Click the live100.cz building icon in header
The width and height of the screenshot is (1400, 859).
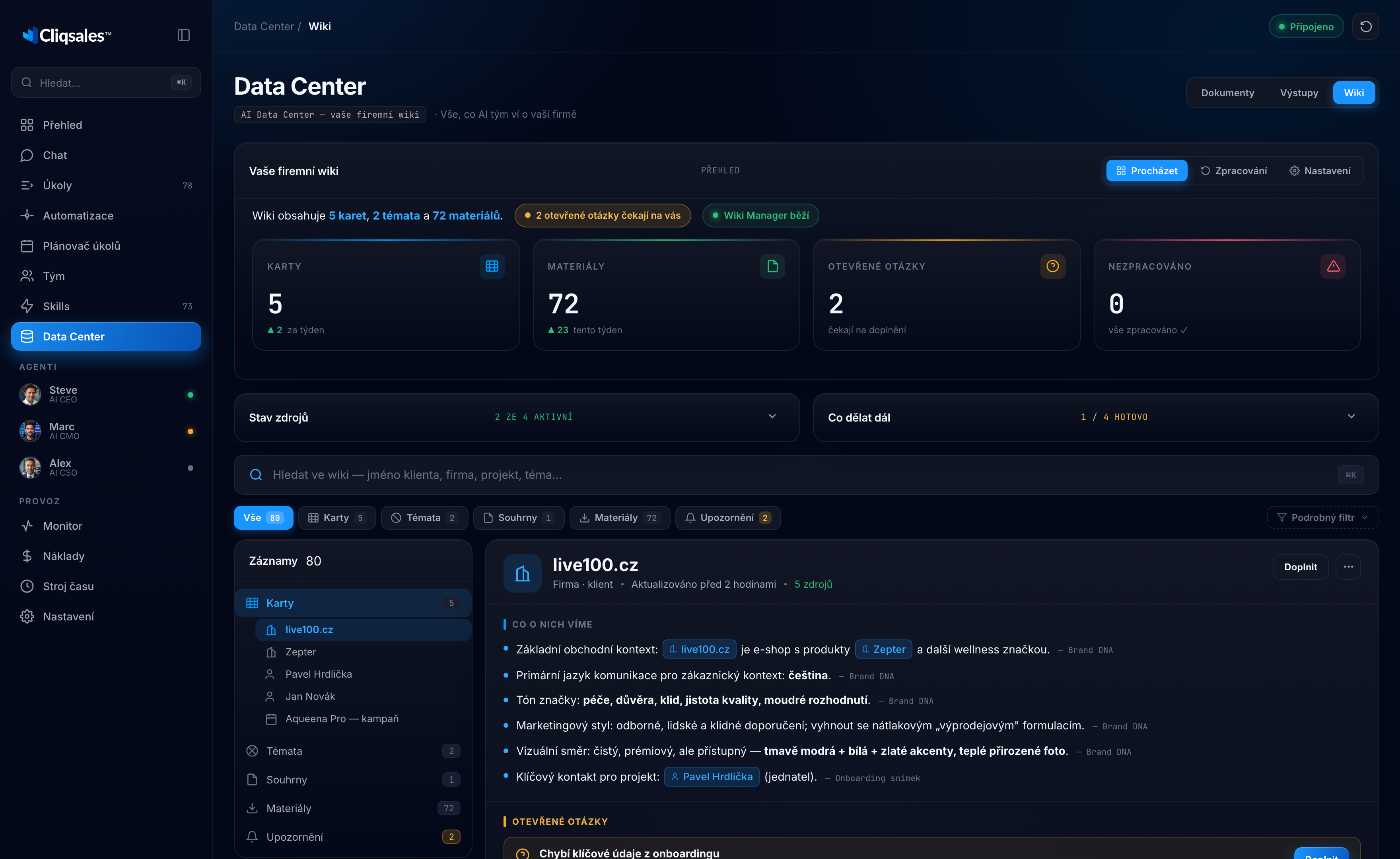tap(522, 573)
